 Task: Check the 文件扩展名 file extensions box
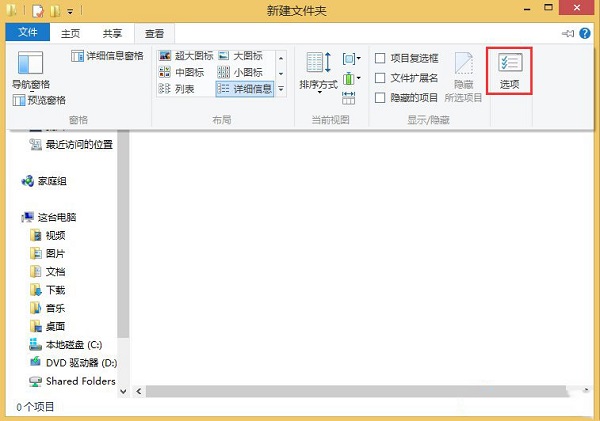380,78
